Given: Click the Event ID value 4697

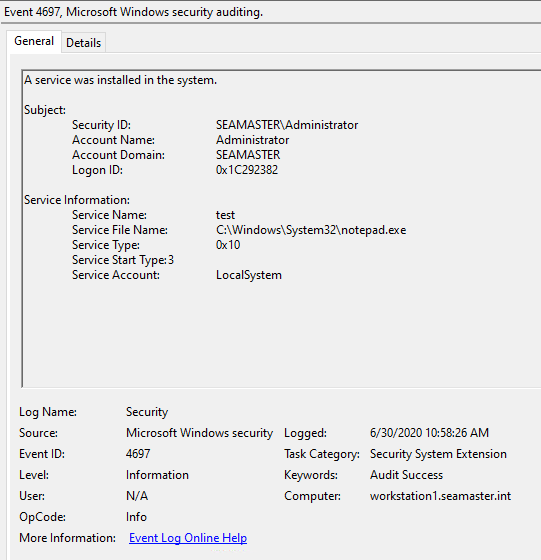Looking at the screenshot, I should click(x=138, y=454).
